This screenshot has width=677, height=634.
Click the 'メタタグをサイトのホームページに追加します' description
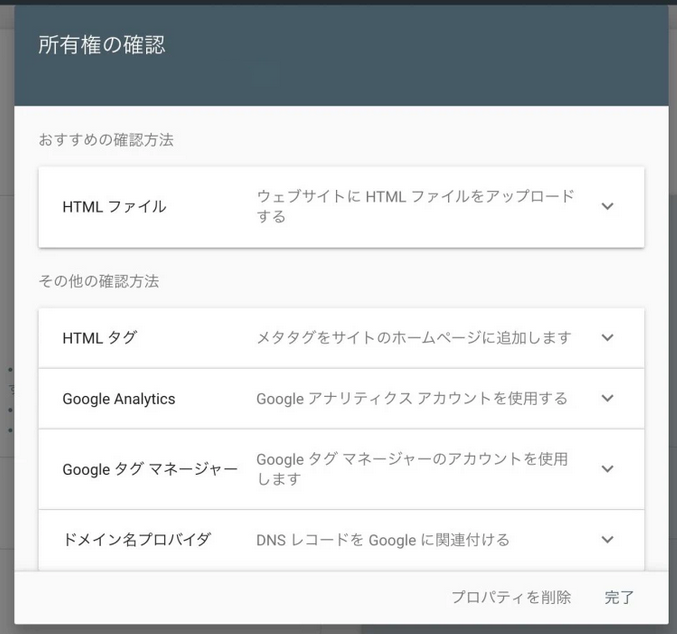pyautogui.click(x=414, y=338)
